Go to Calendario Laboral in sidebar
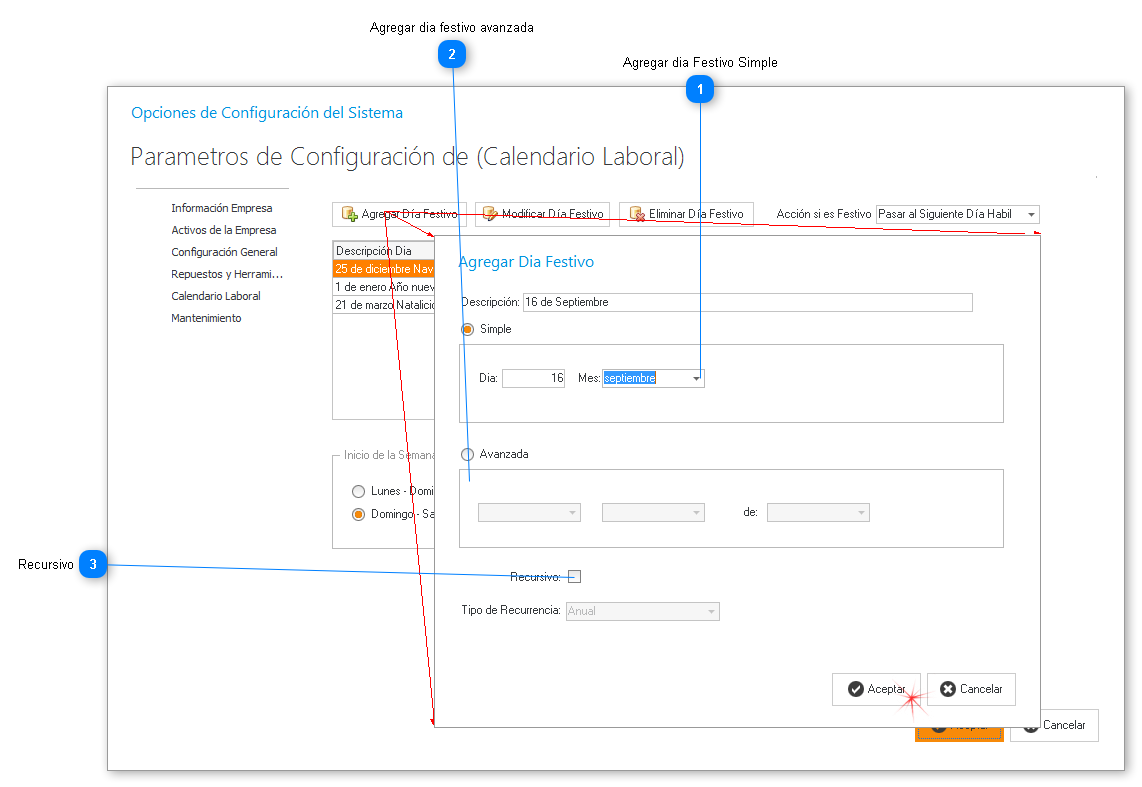 point(215,296)
